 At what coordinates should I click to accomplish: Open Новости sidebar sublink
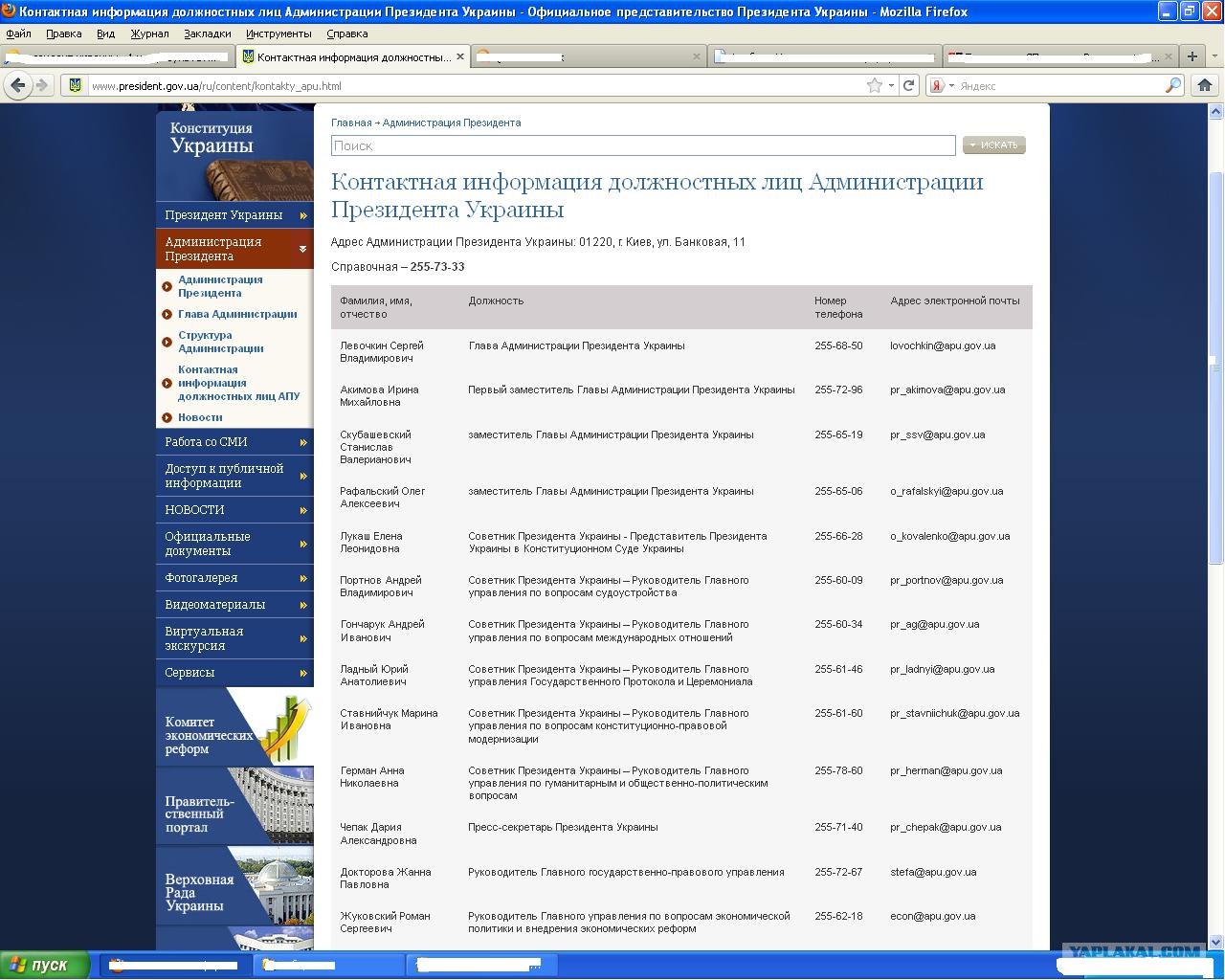point(200,417)
